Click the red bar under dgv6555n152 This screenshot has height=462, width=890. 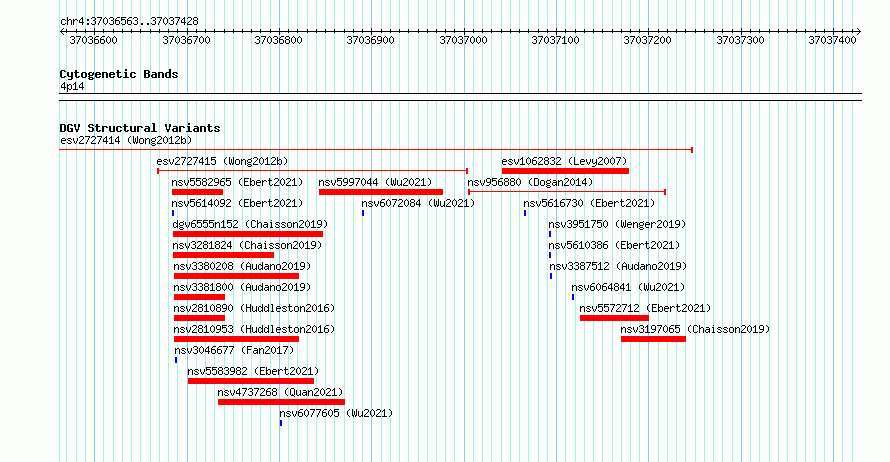click(x=248, y=234)
